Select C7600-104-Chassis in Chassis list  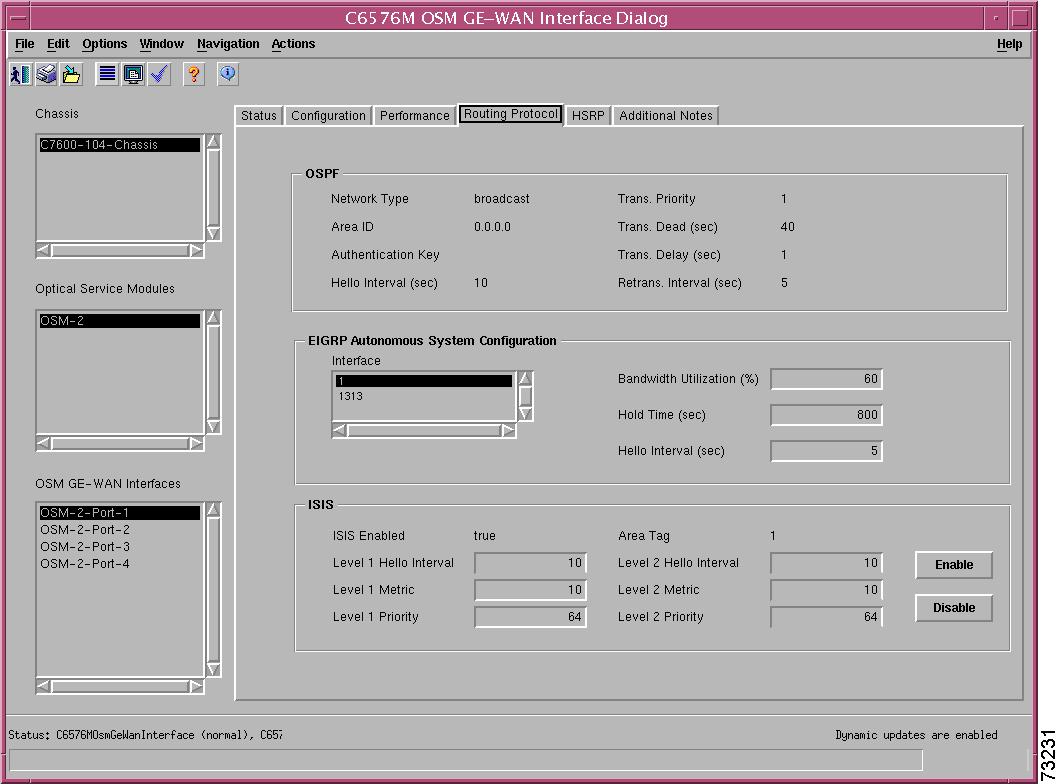(120, 145)
